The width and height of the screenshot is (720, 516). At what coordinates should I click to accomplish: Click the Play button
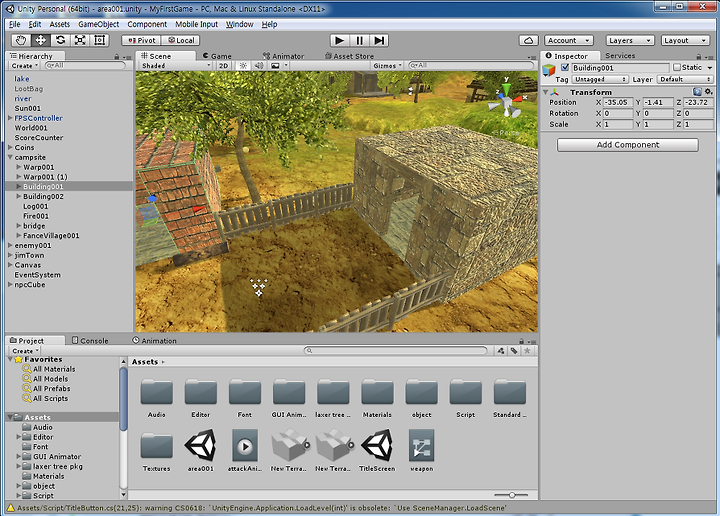coord(339,40)
